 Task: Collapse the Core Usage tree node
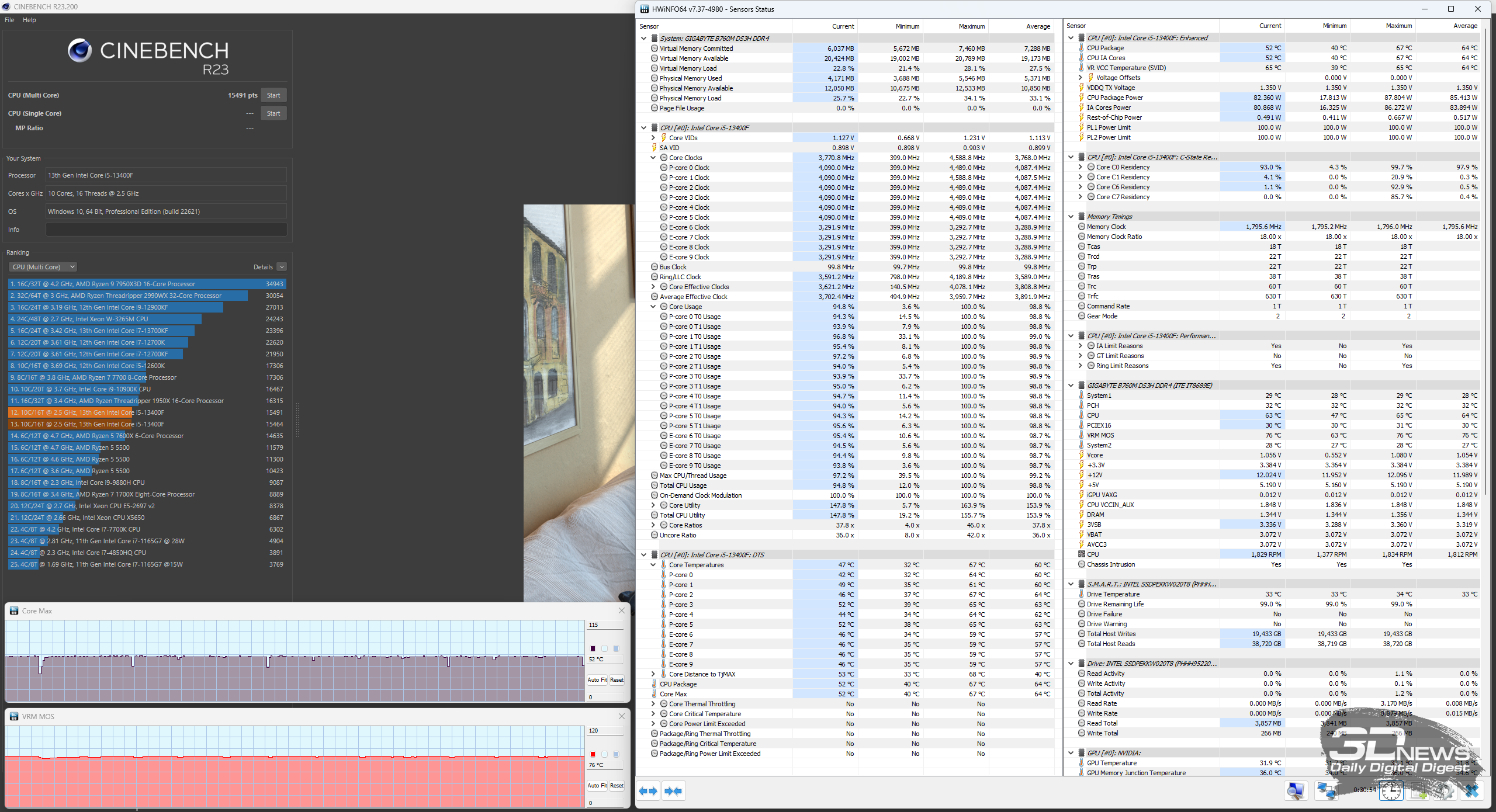(653, 307)
